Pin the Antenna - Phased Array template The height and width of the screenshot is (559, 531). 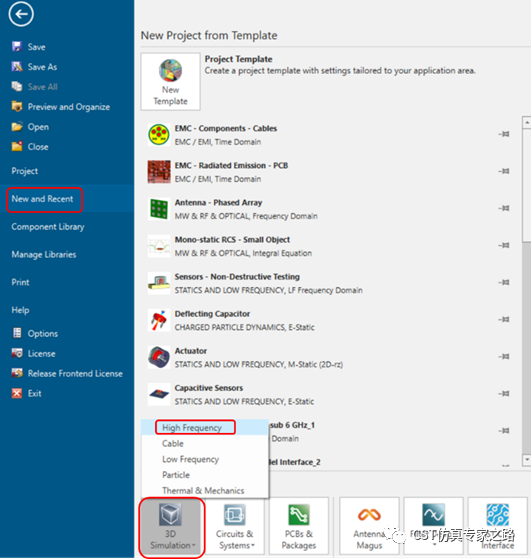[x=504, y=208]
